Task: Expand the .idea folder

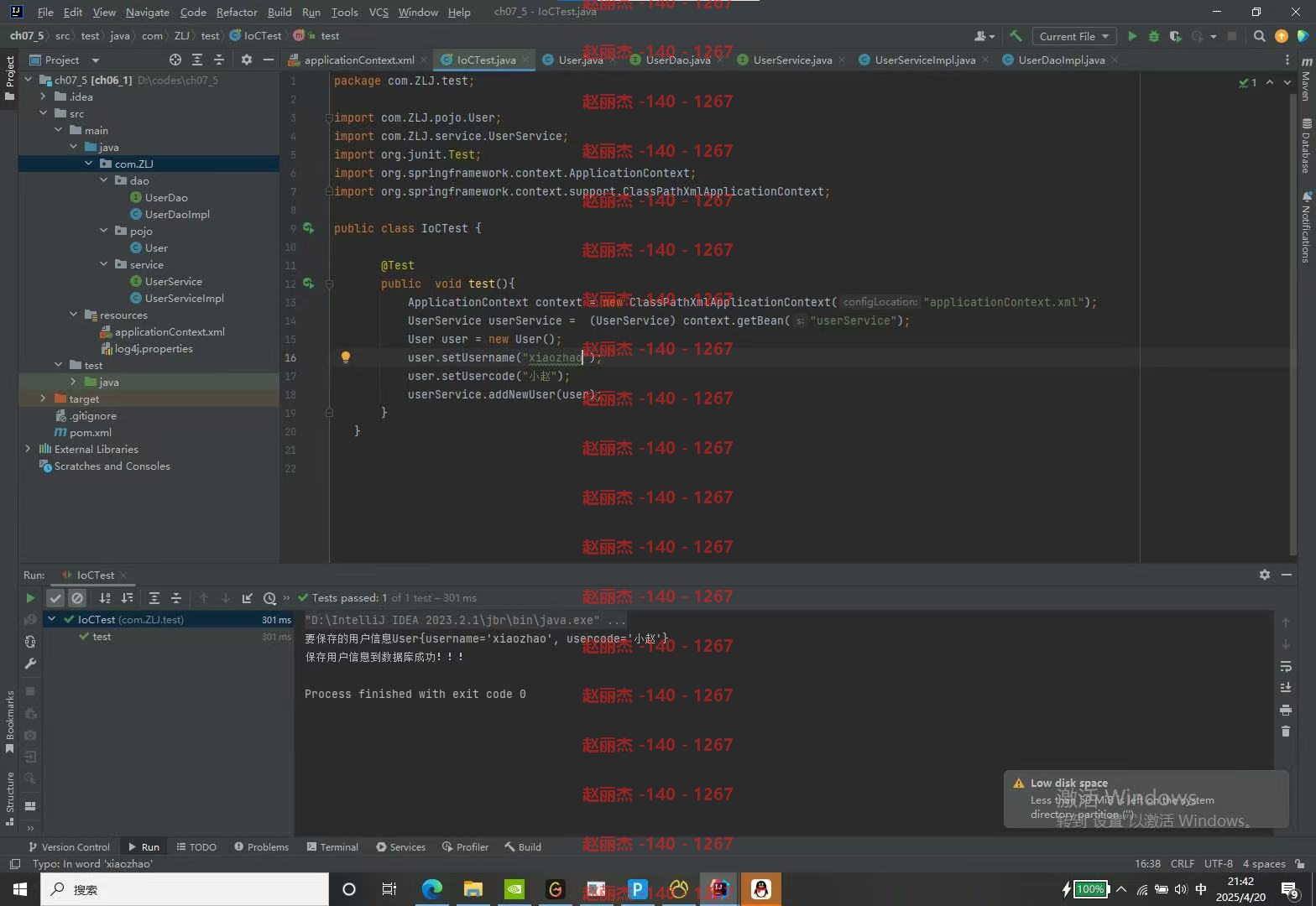Action: point(44,96)
